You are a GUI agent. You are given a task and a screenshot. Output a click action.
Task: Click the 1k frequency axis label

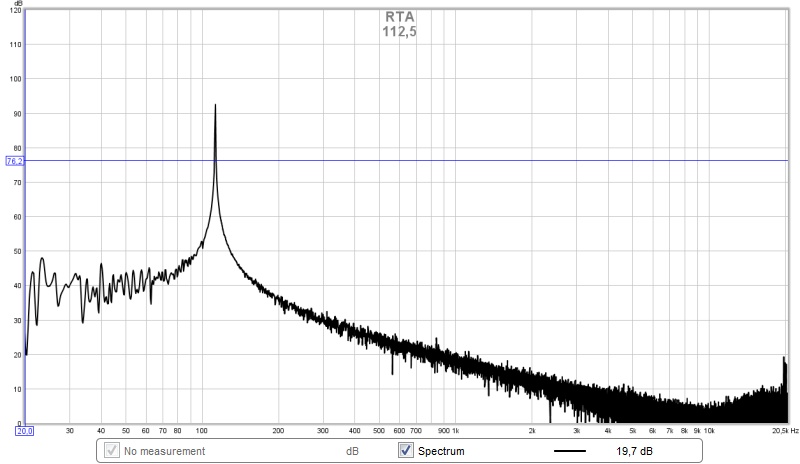click(x=456, y=431)
